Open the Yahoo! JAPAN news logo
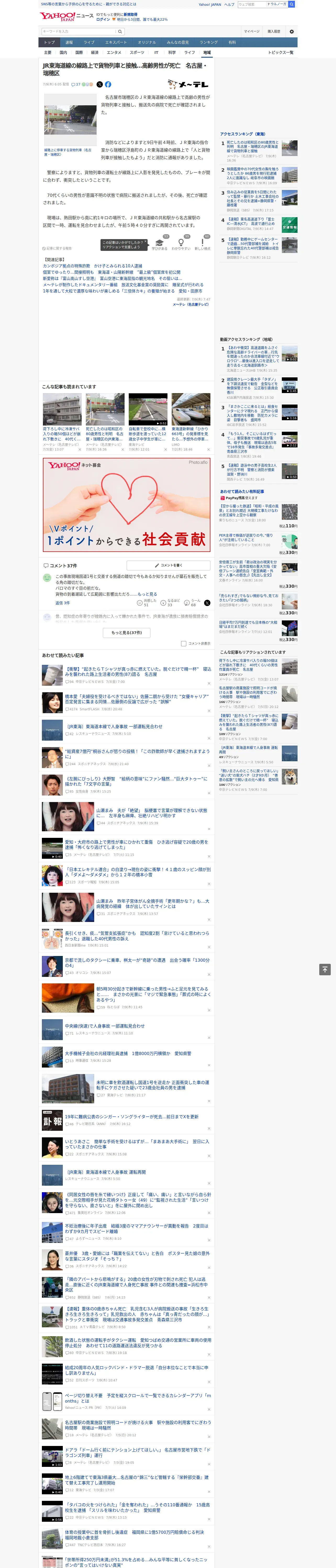The width and height of the screenshot is (336, 1568). click(66, 16)
